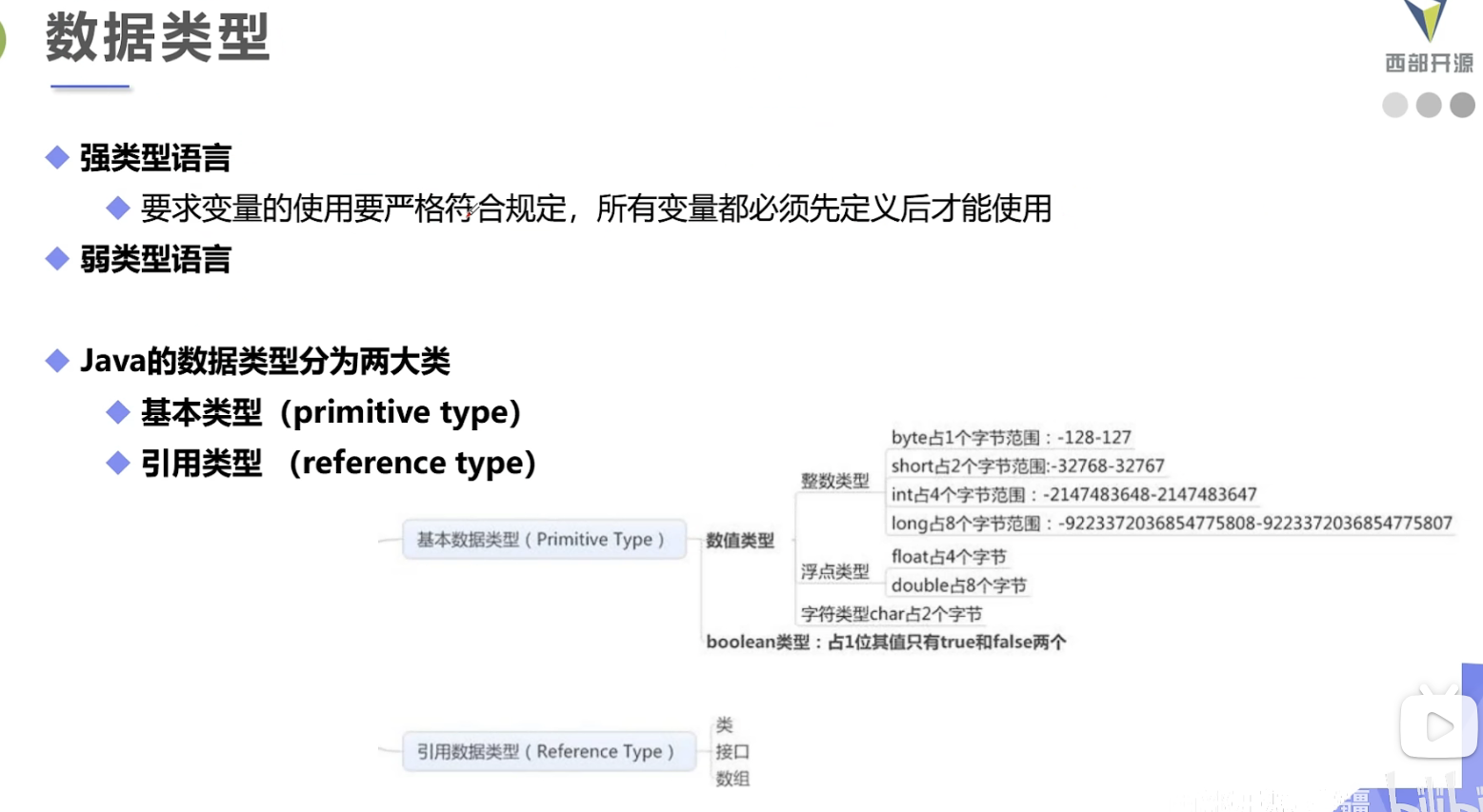Click the 整数类型 branch label

(x=835, y=481)
